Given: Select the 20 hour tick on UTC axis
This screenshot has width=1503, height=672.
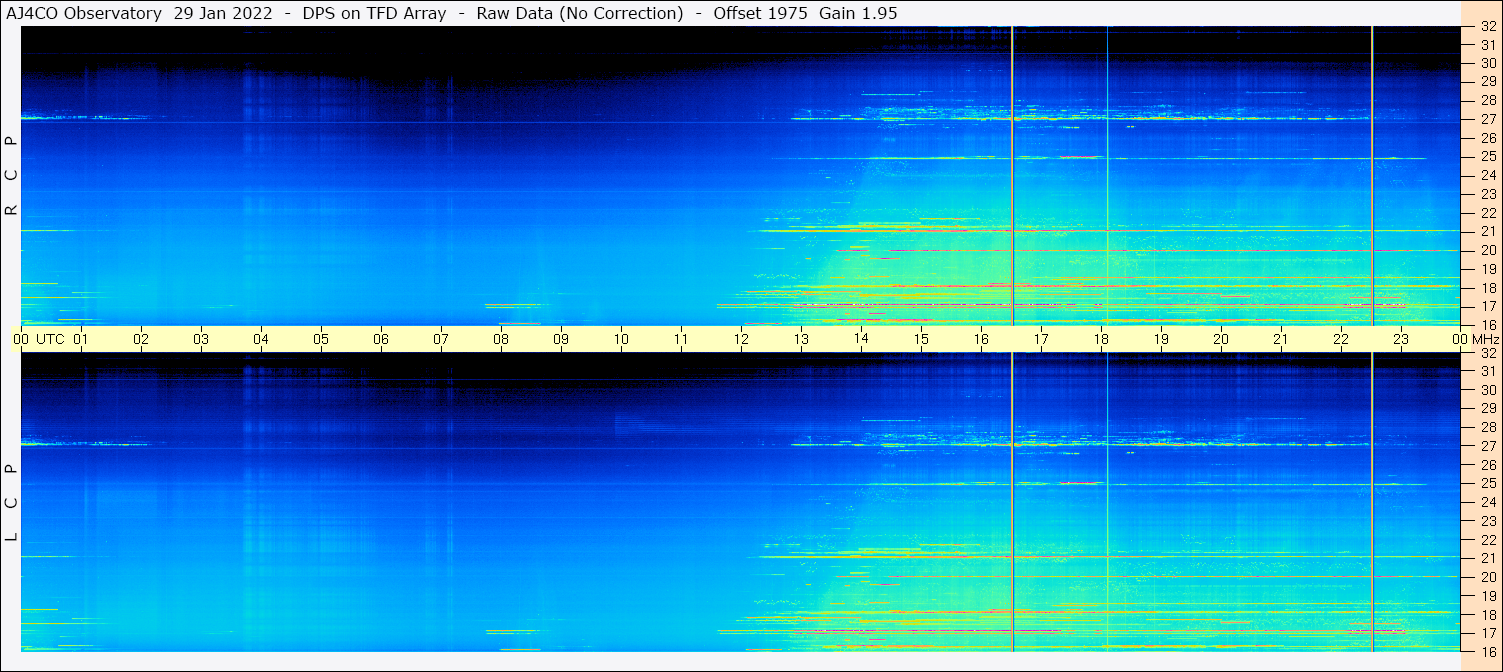Looking at the screenshot, I should pos(1221,339).
